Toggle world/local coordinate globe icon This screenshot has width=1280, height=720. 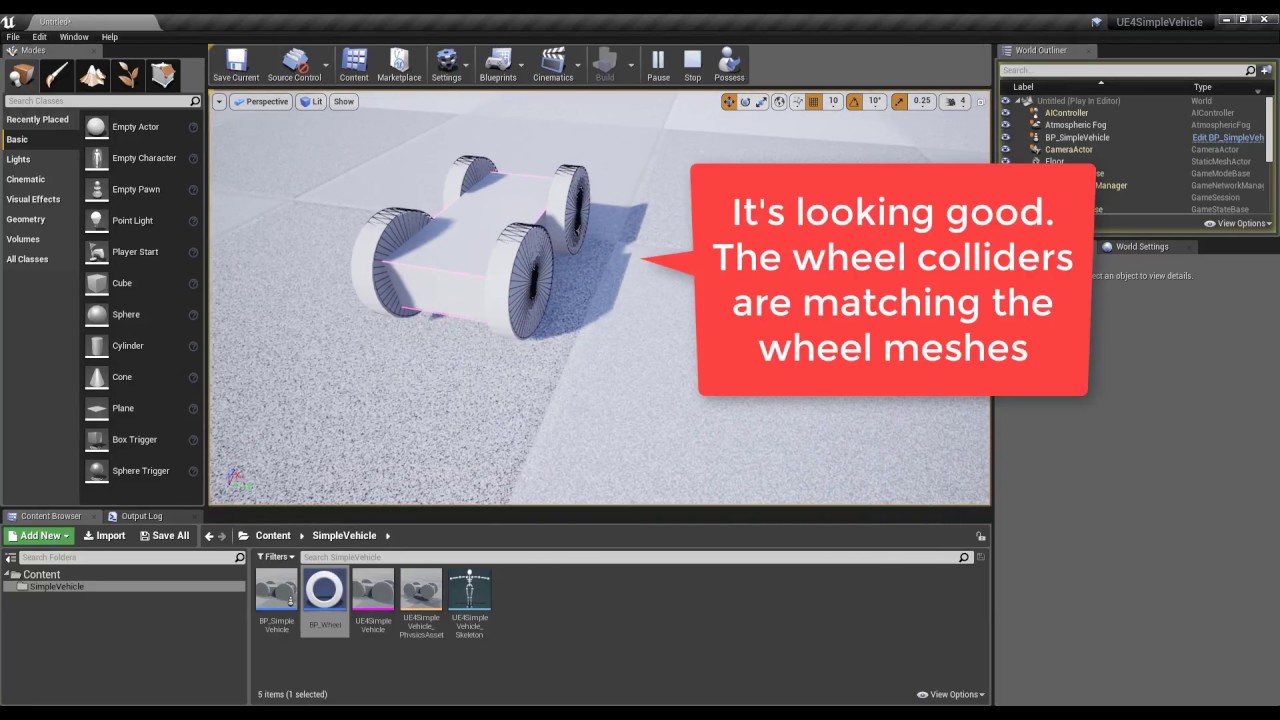779,101
